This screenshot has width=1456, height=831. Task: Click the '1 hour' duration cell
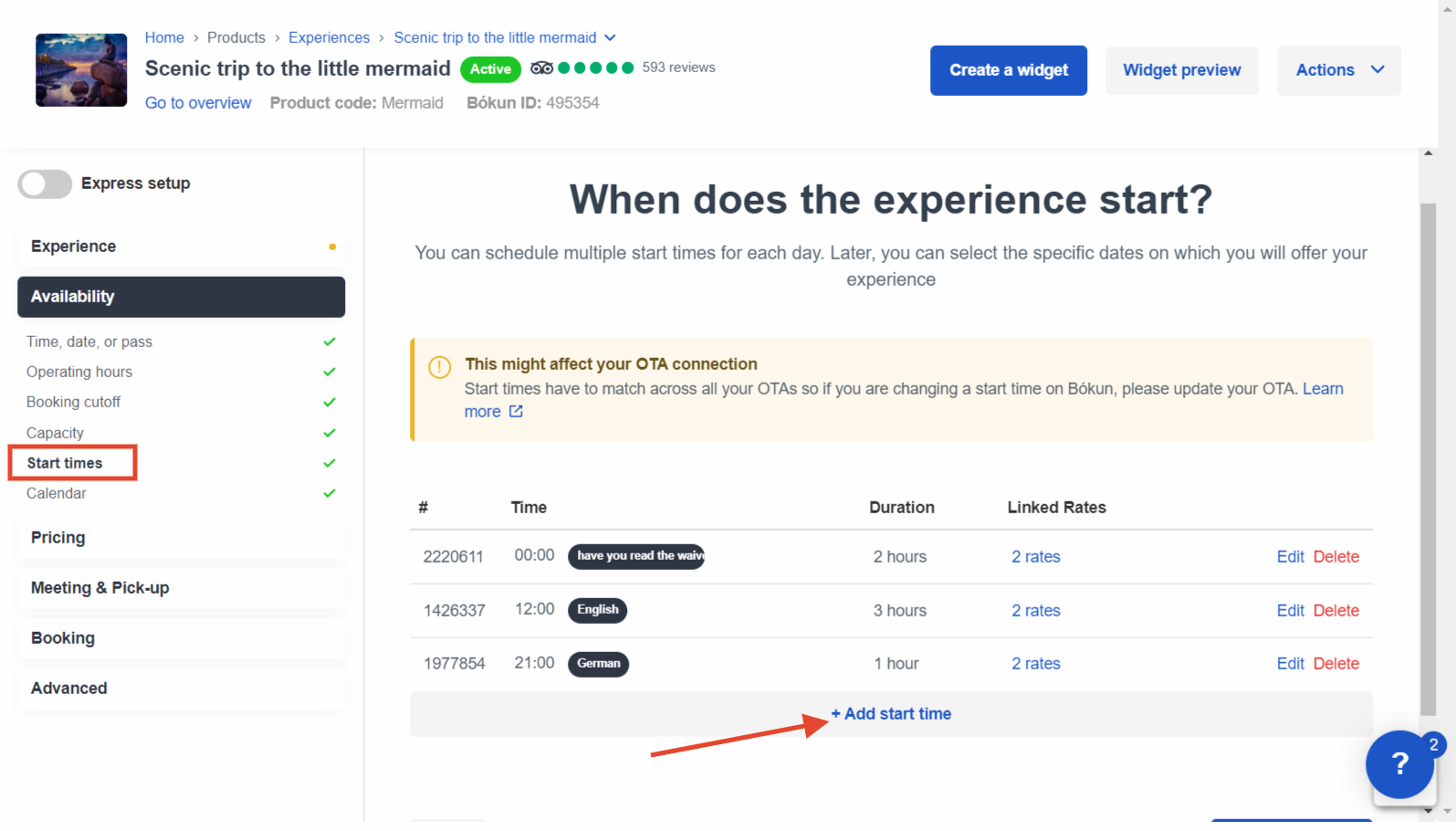point(896,664)
